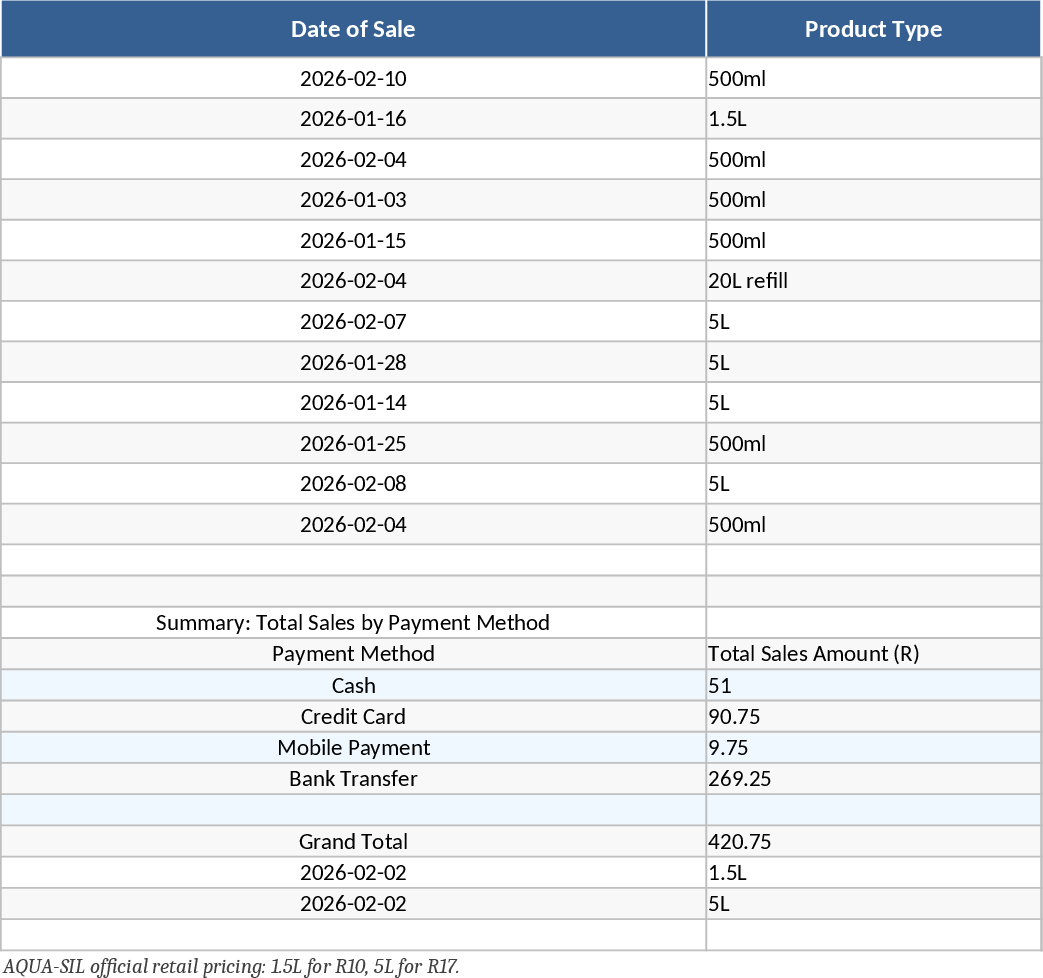Click the Date of Sale column header
This screenshot has width=1043, height=978.
(353, 29)
